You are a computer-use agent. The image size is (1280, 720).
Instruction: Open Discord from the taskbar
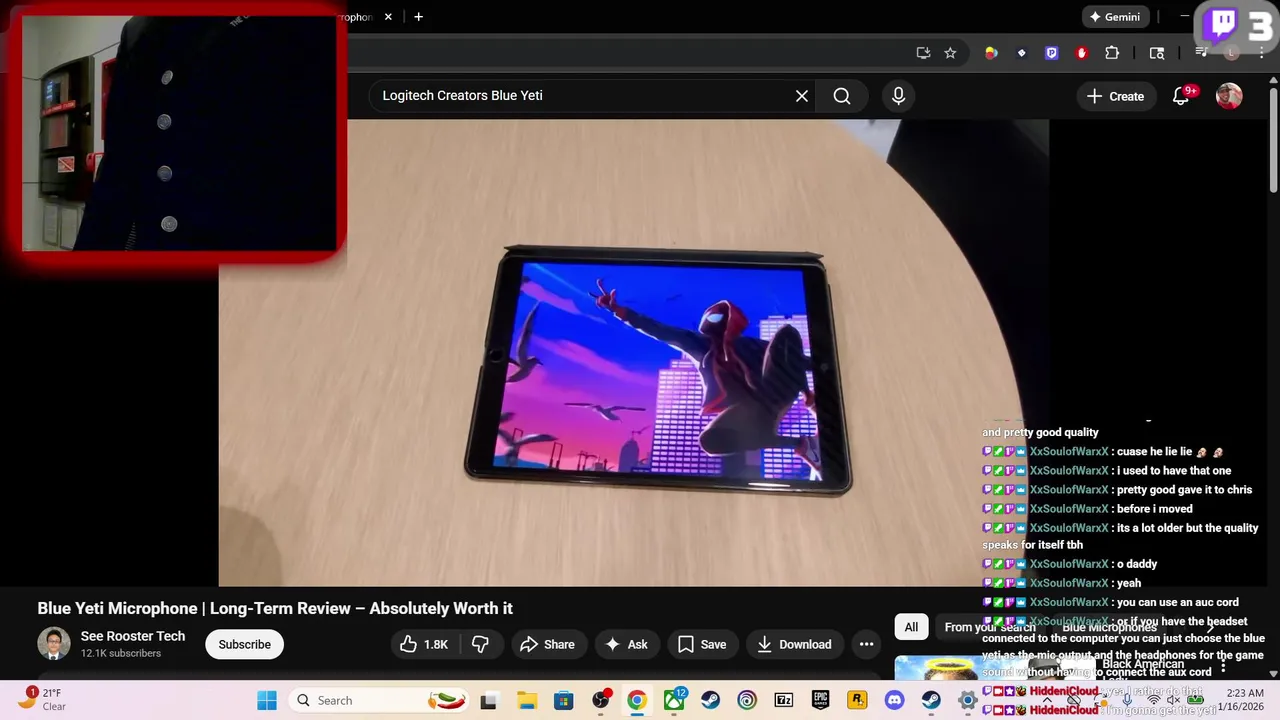coord(894,700)
